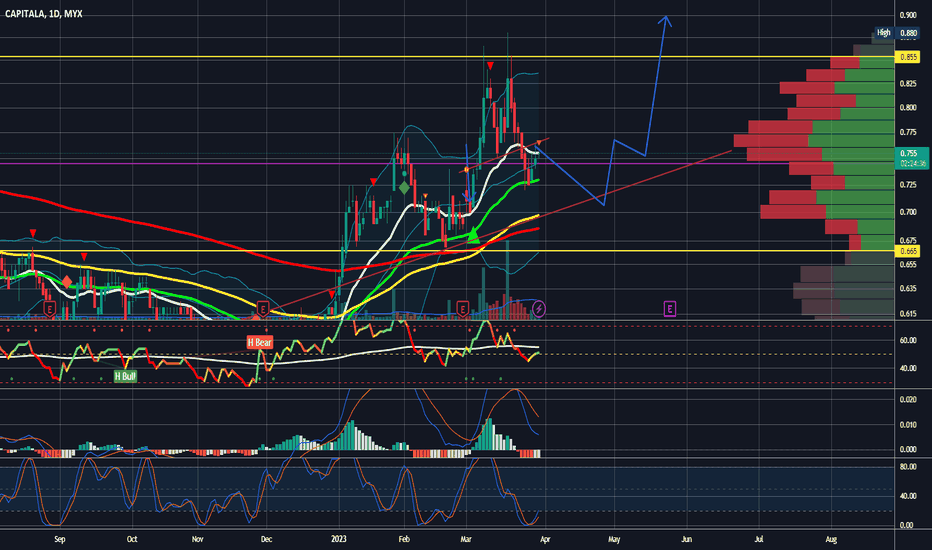Click the 80.00 stochastic scale value
Image resolution: width=932 pixels, height=550 pixels.
[908, 467]
